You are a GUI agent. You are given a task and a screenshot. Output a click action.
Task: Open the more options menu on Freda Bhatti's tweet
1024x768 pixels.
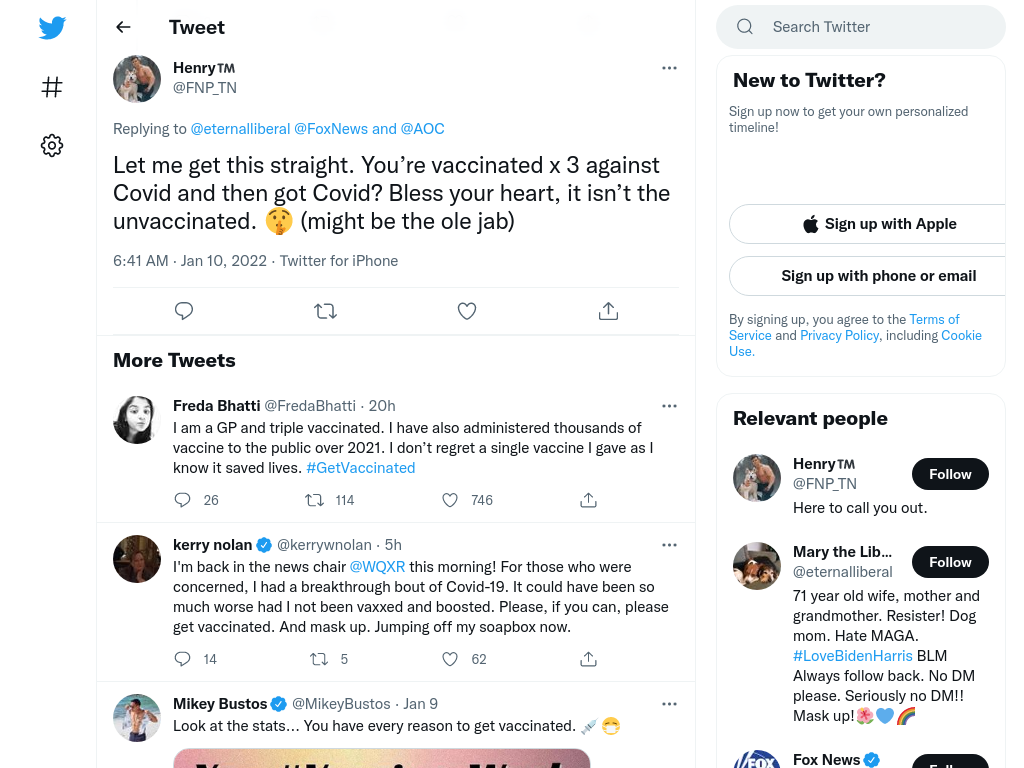click(669, 406)
